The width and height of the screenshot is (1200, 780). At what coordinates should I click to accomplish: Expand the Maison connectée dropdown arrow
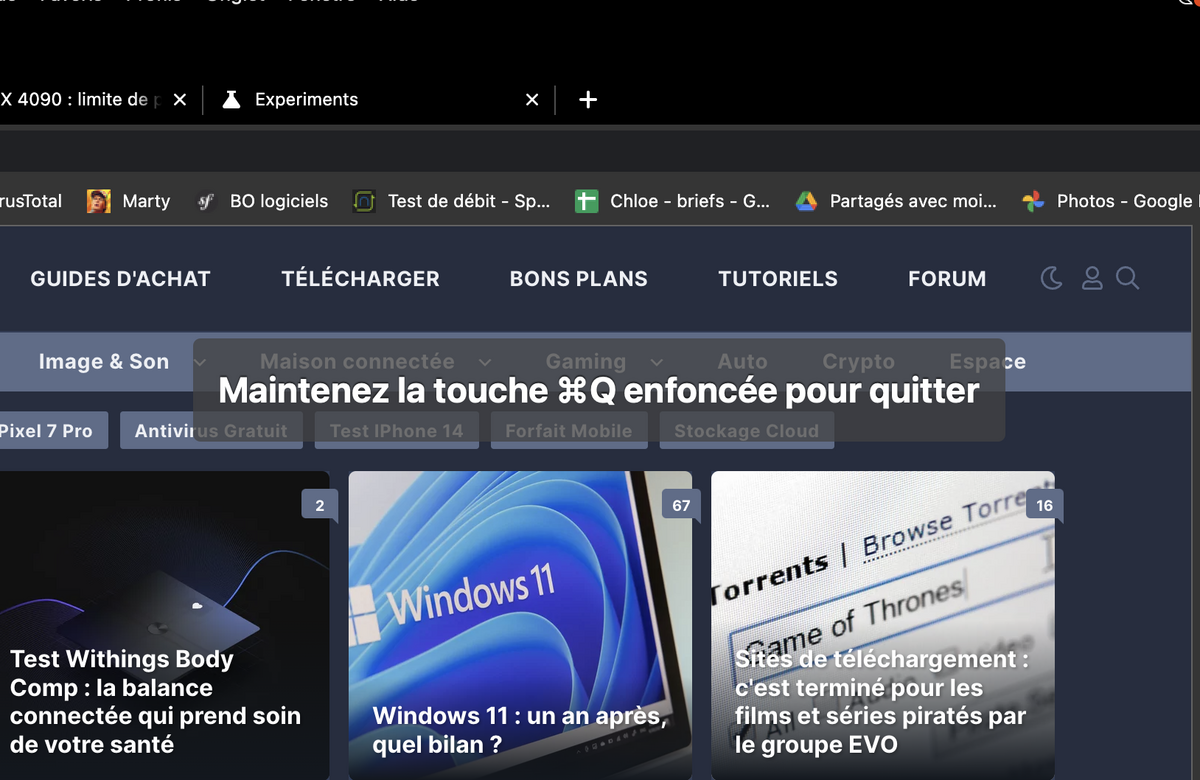[485, 362]
